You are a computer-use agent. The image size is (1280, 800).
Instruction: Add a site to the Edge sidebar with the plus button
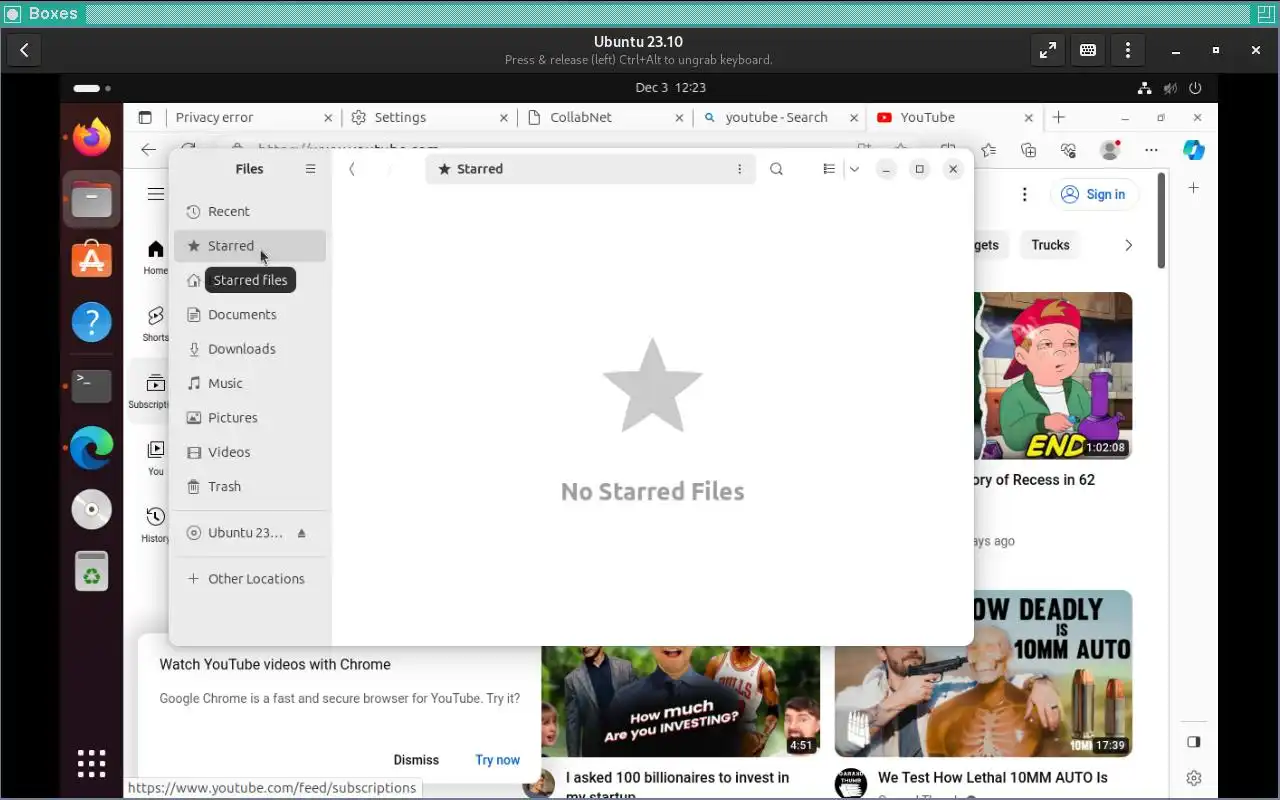1193,188
